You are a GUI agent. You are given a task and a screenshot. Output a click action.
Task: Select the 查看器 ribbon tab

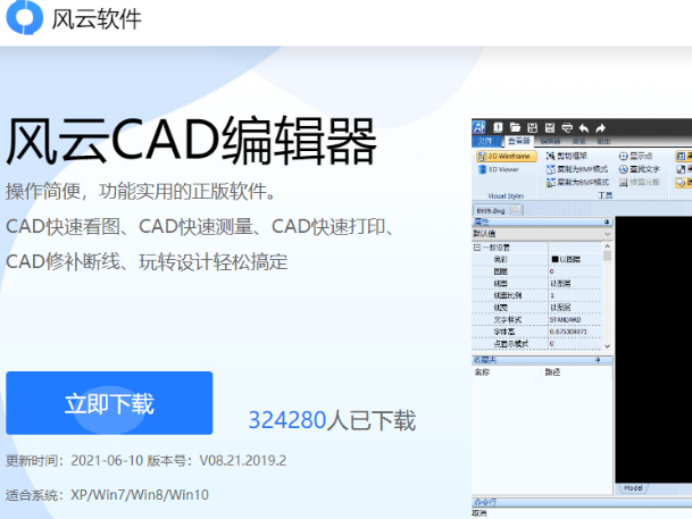pos(519,141)
